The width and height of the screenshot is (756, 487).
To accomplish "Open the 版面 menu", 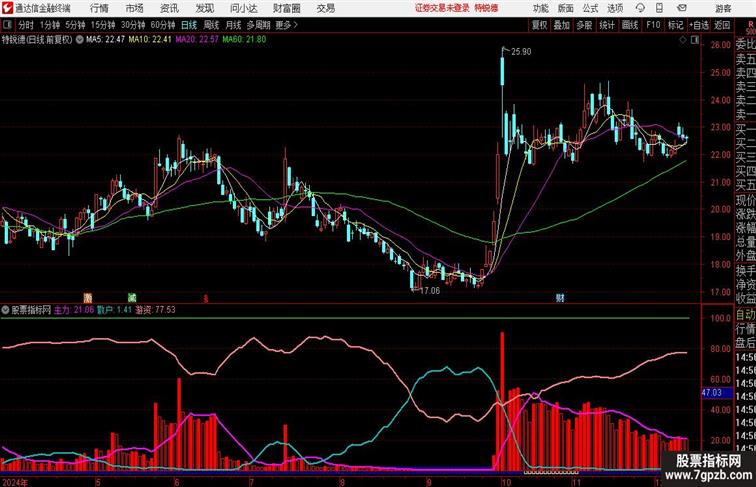I will point(566,8).
